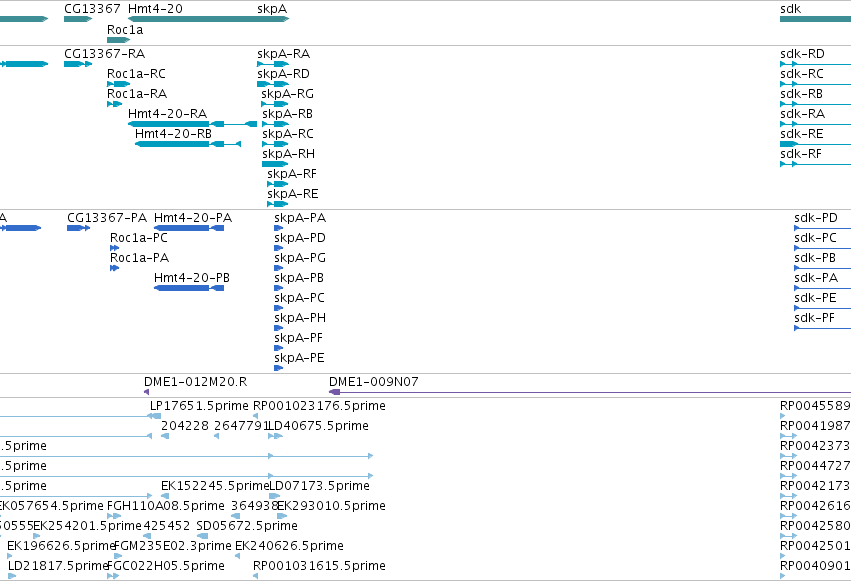This screenshot has height=581, width=851.
Task: Select the RP001031615.5prime EST label
Action: coord(319,566)
